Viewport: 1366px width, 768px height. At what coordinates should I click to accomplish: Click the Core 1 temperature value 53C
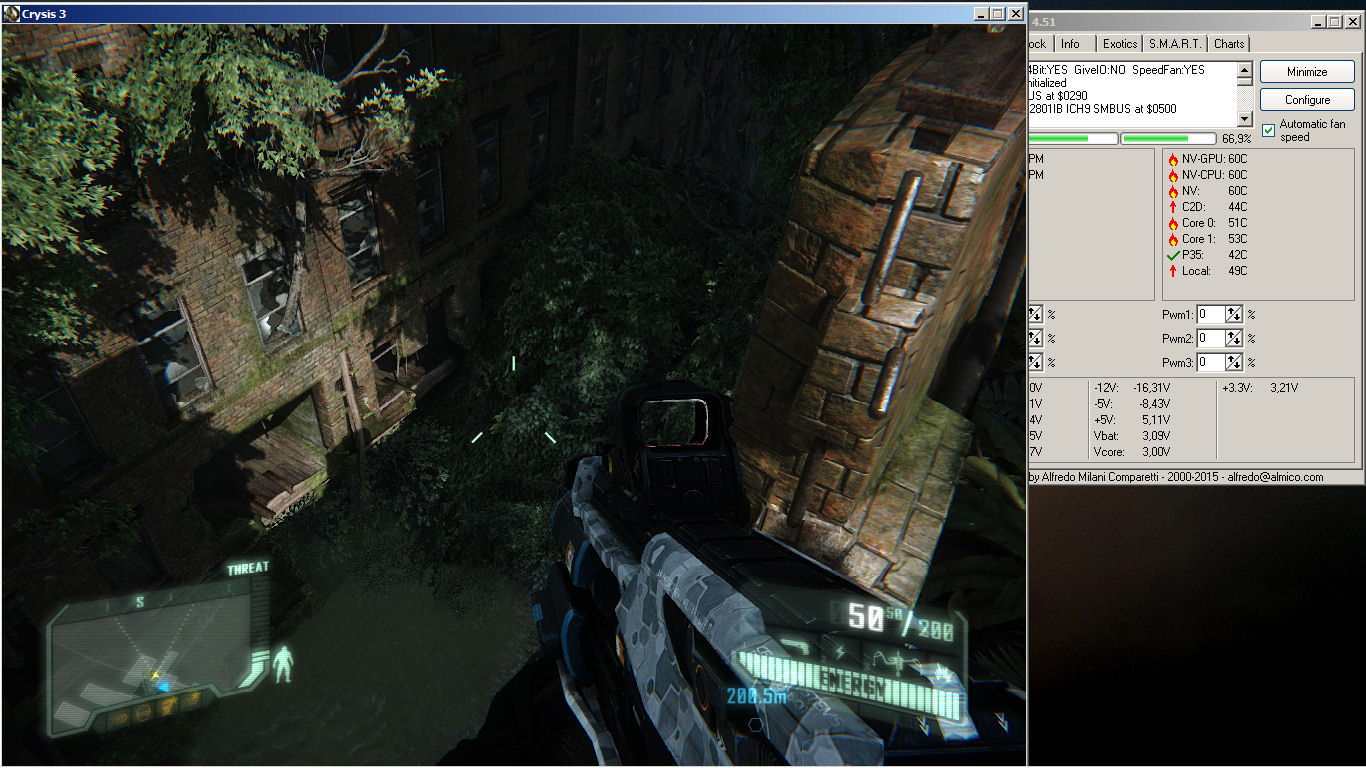[1238, 239]
